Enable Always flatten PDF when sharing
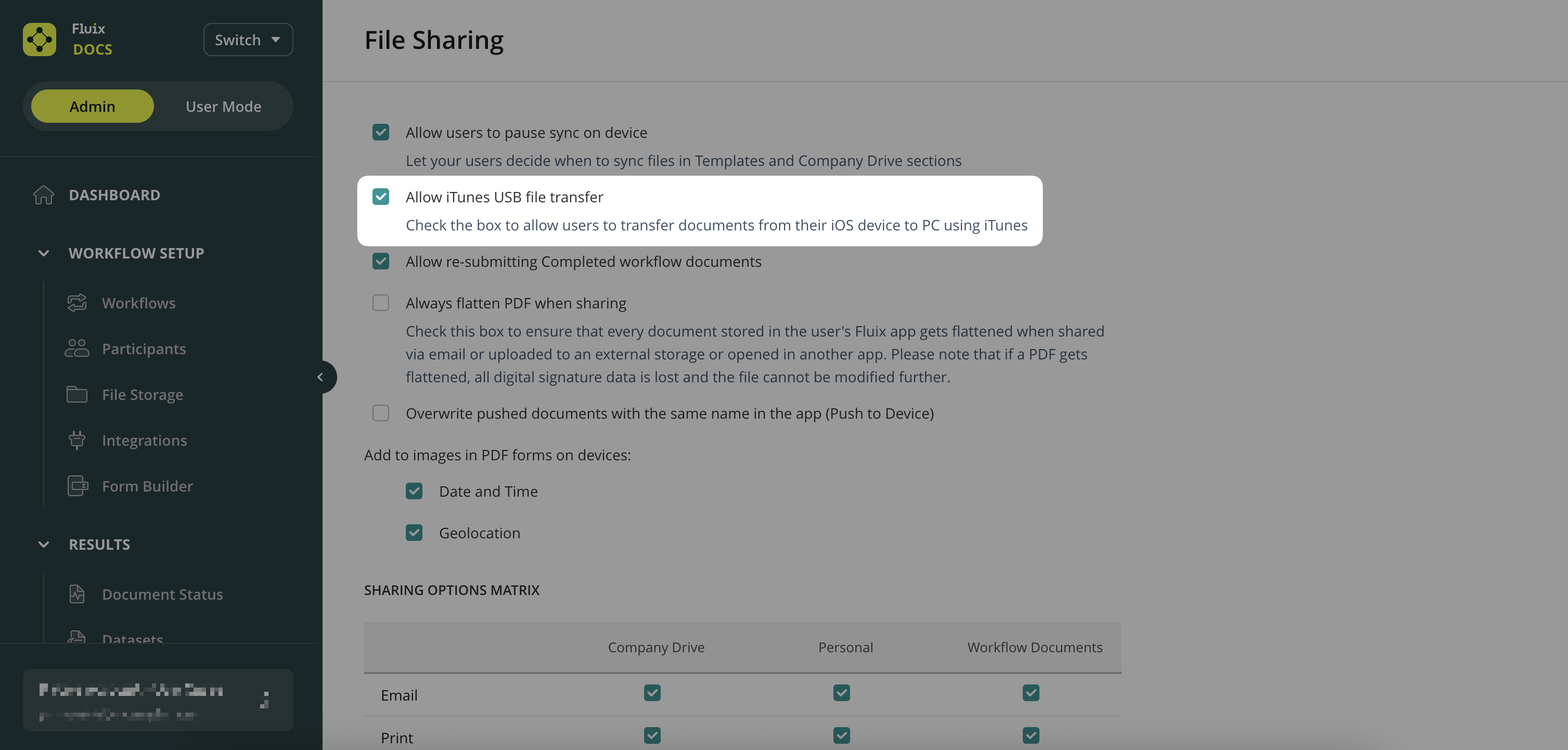 [x=381, y=303]
